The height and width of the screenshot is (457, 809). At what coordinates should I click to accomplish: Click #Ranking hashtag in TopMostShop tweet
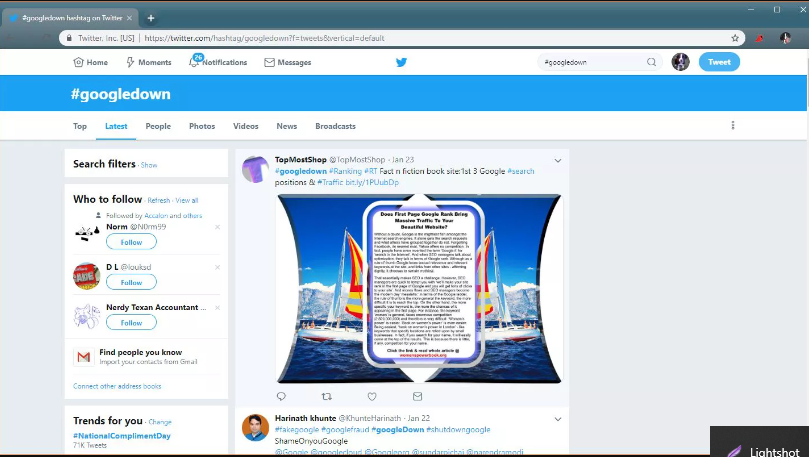tap(345, 171)
